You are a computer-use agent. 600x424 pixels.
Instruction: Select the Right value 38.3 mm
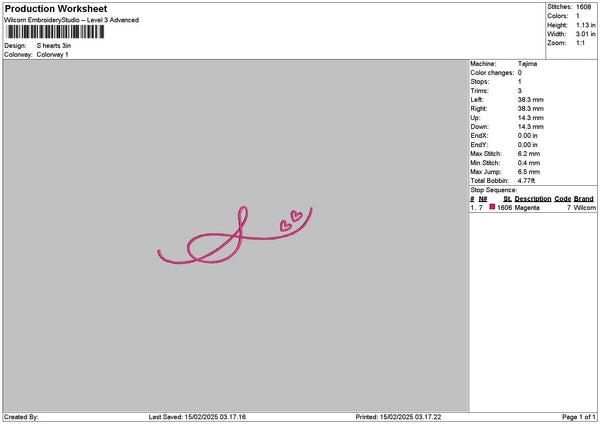[x=531, y=109]
